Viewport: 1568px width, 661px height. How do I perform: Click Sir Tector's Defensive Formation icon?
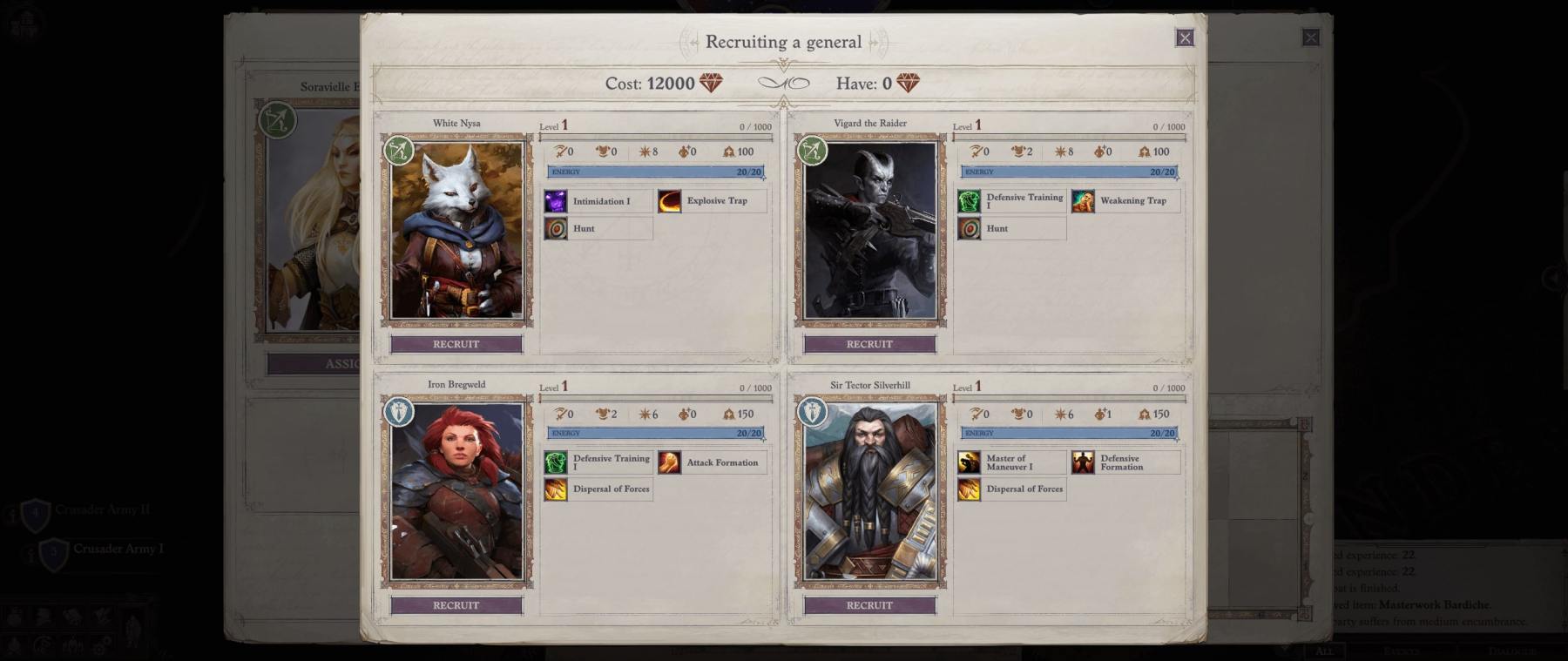(1083, 462)
